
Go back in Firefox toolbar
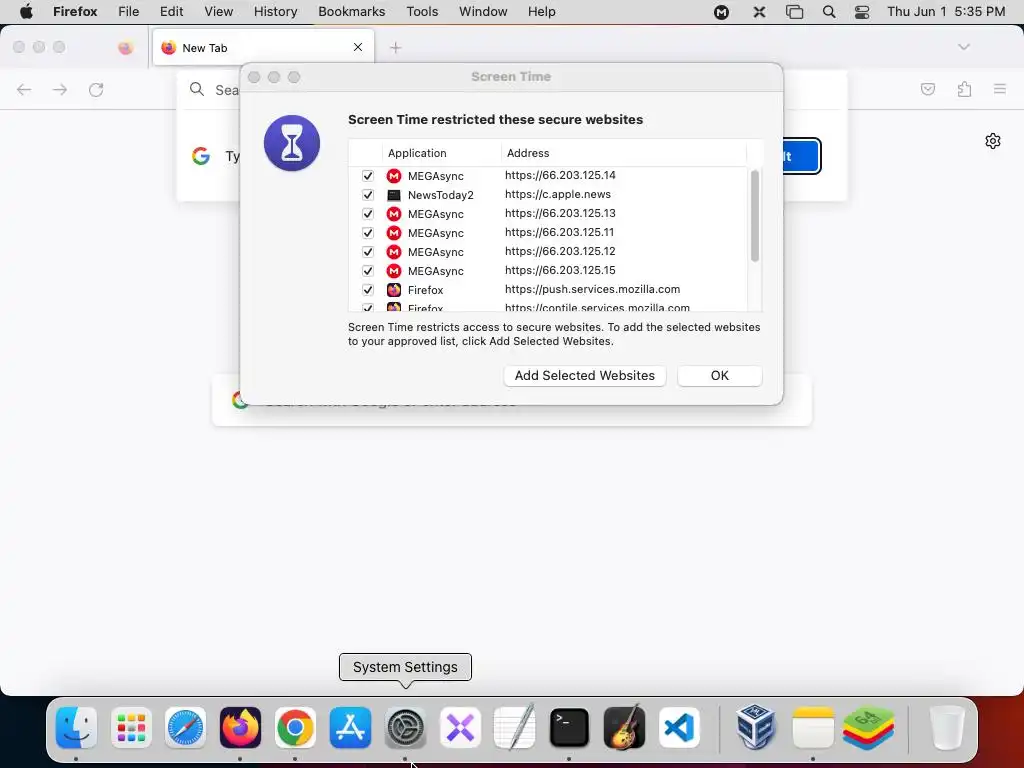24,89
